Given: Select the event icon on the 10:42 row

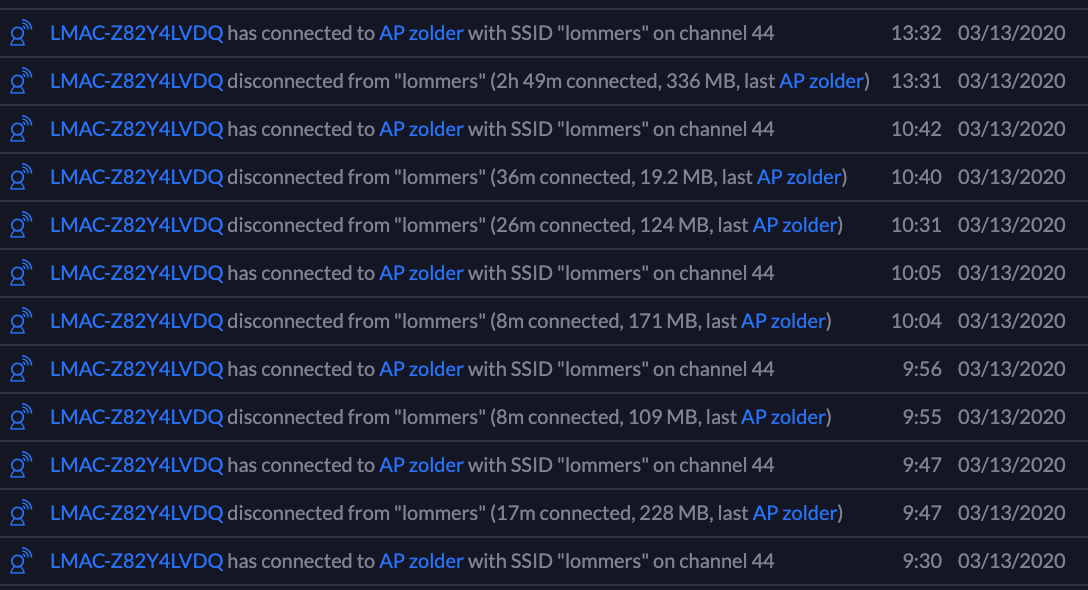Looking at the screenshot, I should pos(21,129).
